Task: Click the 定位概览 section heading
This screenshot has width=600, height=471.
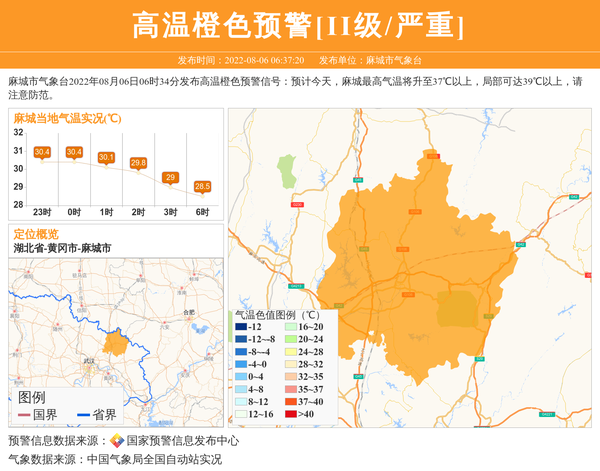Action: [x=36, y=234]
